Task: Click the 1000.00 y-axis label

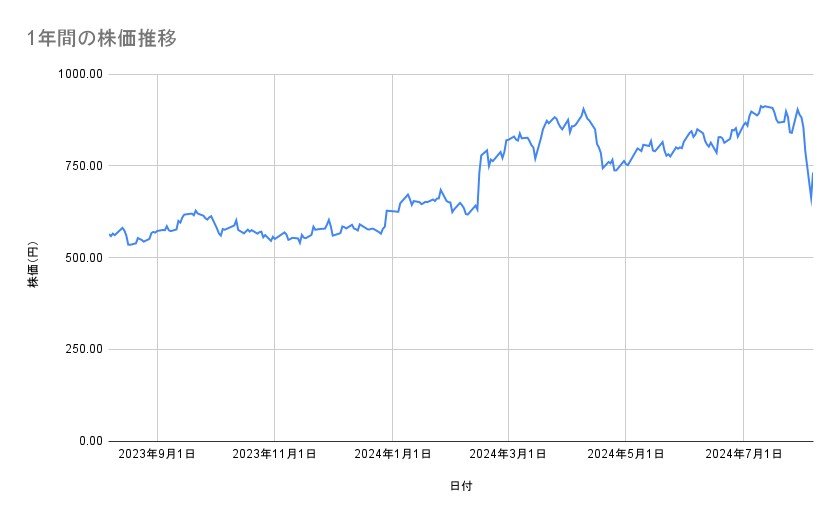Action: point(81,74)
